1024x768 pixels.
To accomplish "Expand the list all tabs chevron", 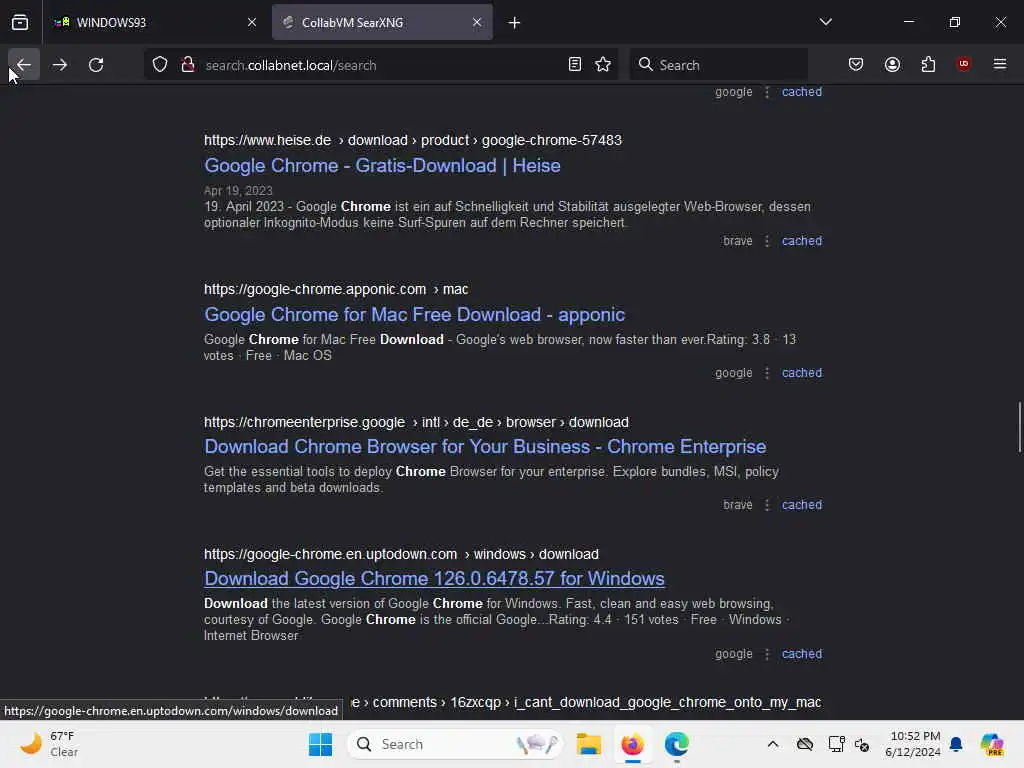I will click(825, 22).
